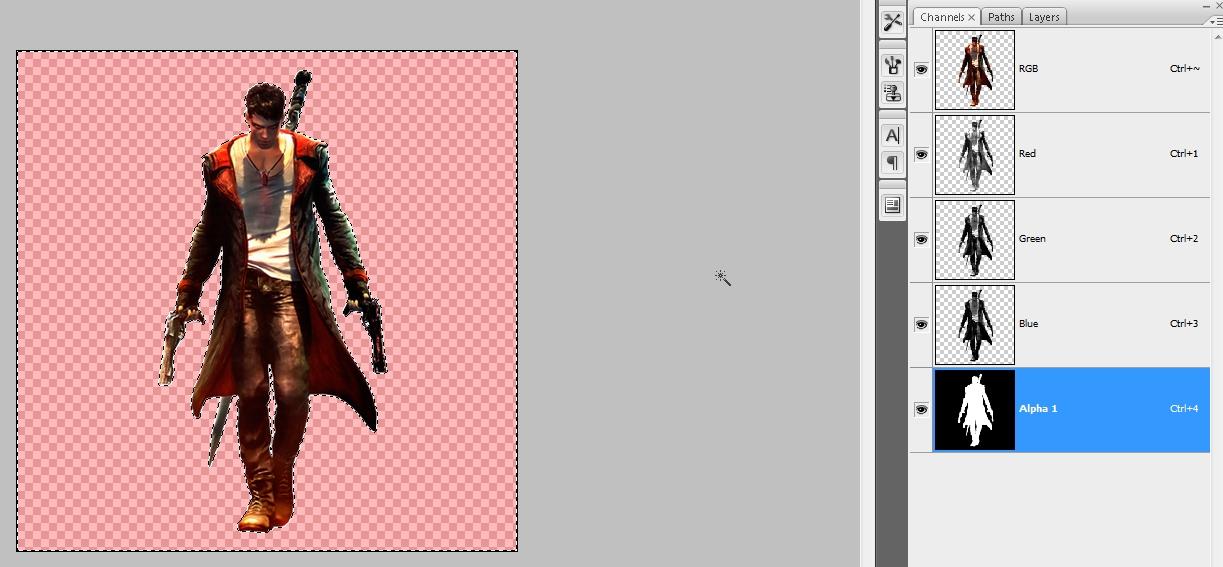Click the Ctrl+2 shortcut label

pyautogui.click(x=1184, y=239)
